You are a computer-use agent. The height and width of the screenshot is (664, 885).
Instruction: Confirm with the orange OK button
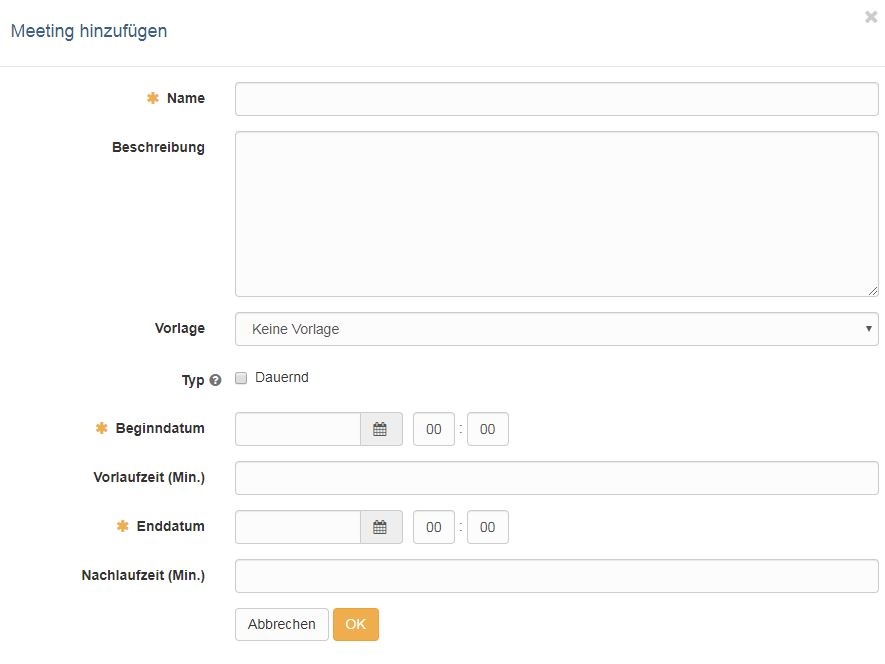tap(355, 624)
